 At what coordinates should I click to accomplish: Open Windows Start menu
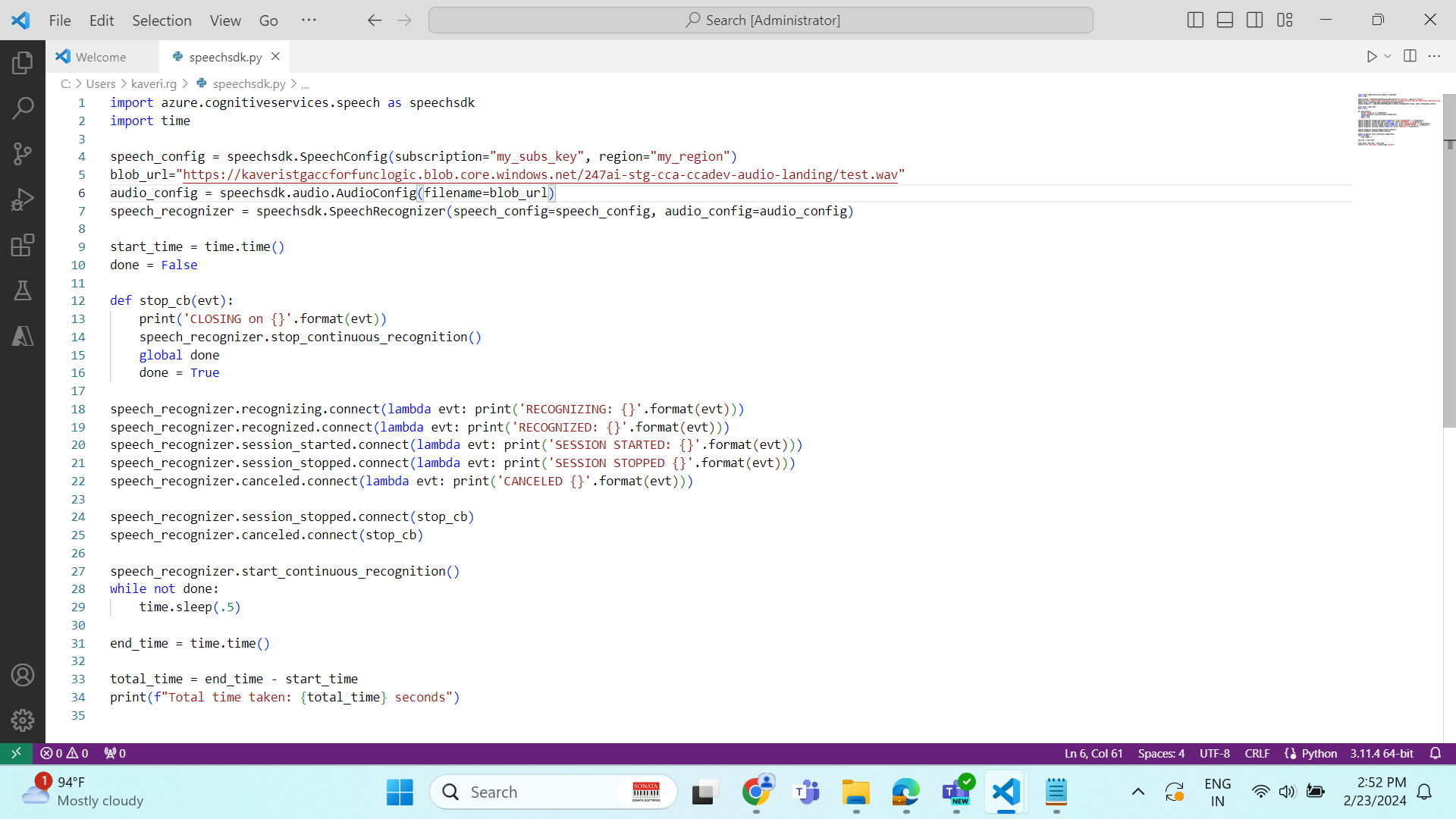tap(400, 792)
